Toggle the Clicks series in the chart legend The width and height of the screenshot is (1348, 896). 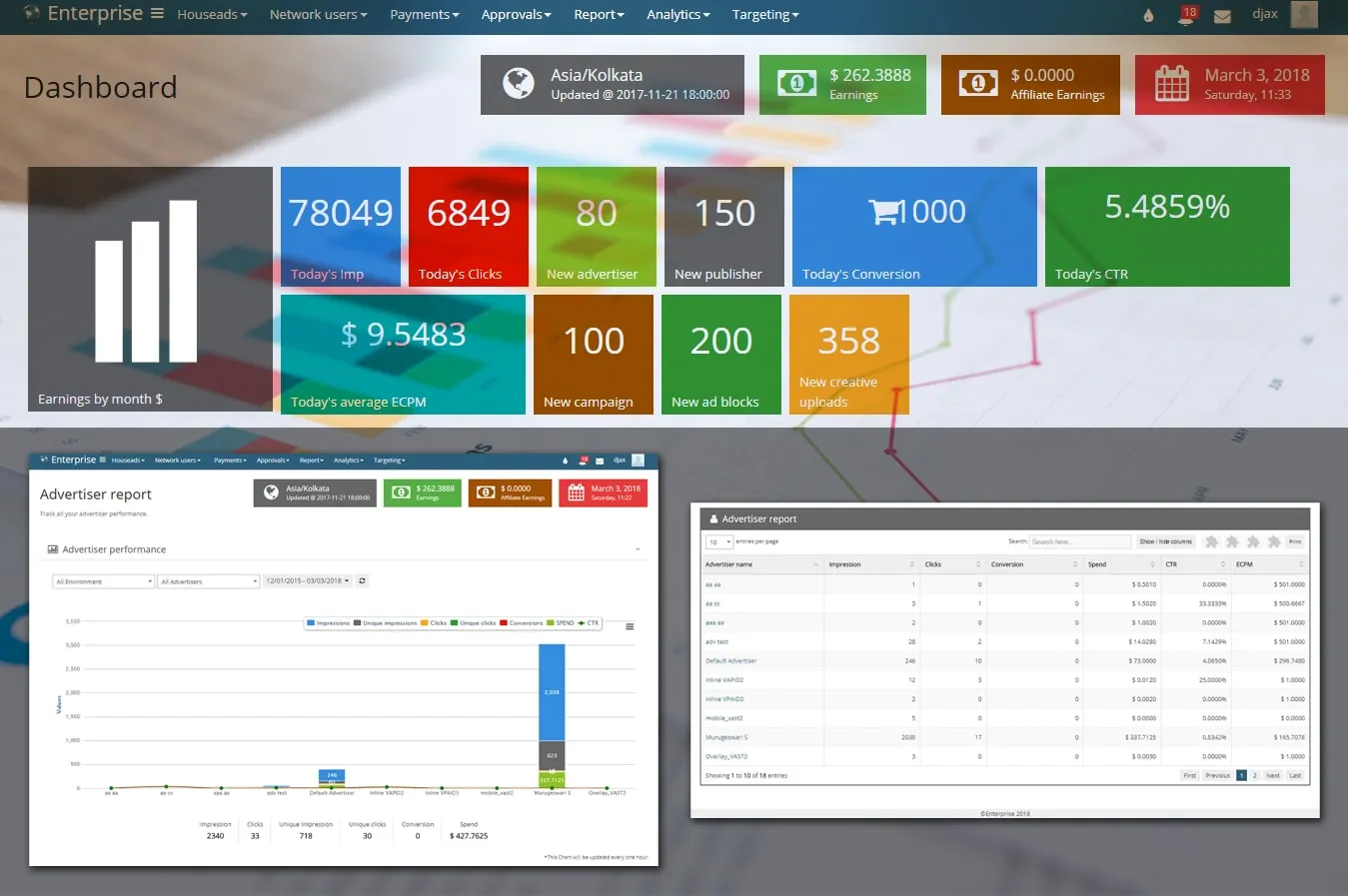(434, 623)
